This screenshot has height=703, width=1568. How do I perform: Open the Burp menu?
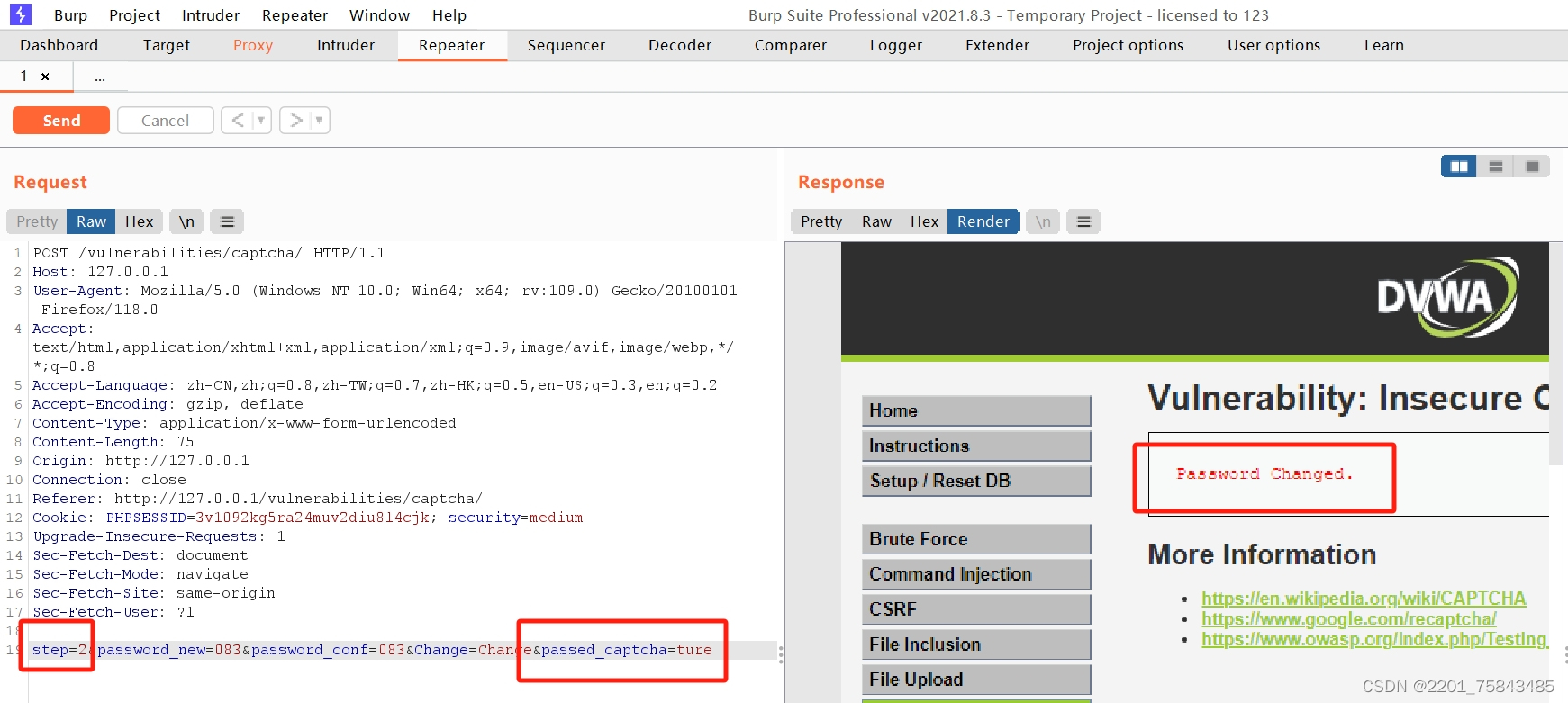[x=70, y=15]
